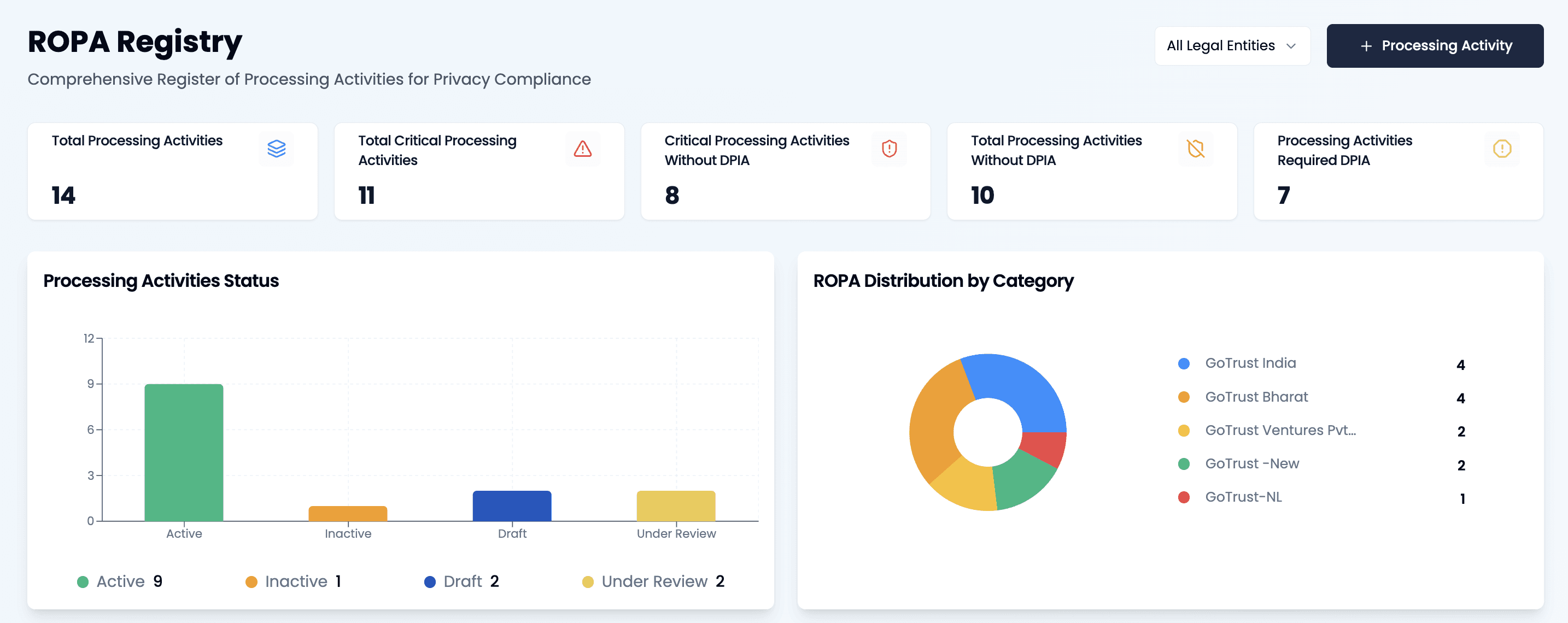Viewport: 1568px width, 623px height.
Task: Click the blue Draft bar
Action: pos(512,506)
